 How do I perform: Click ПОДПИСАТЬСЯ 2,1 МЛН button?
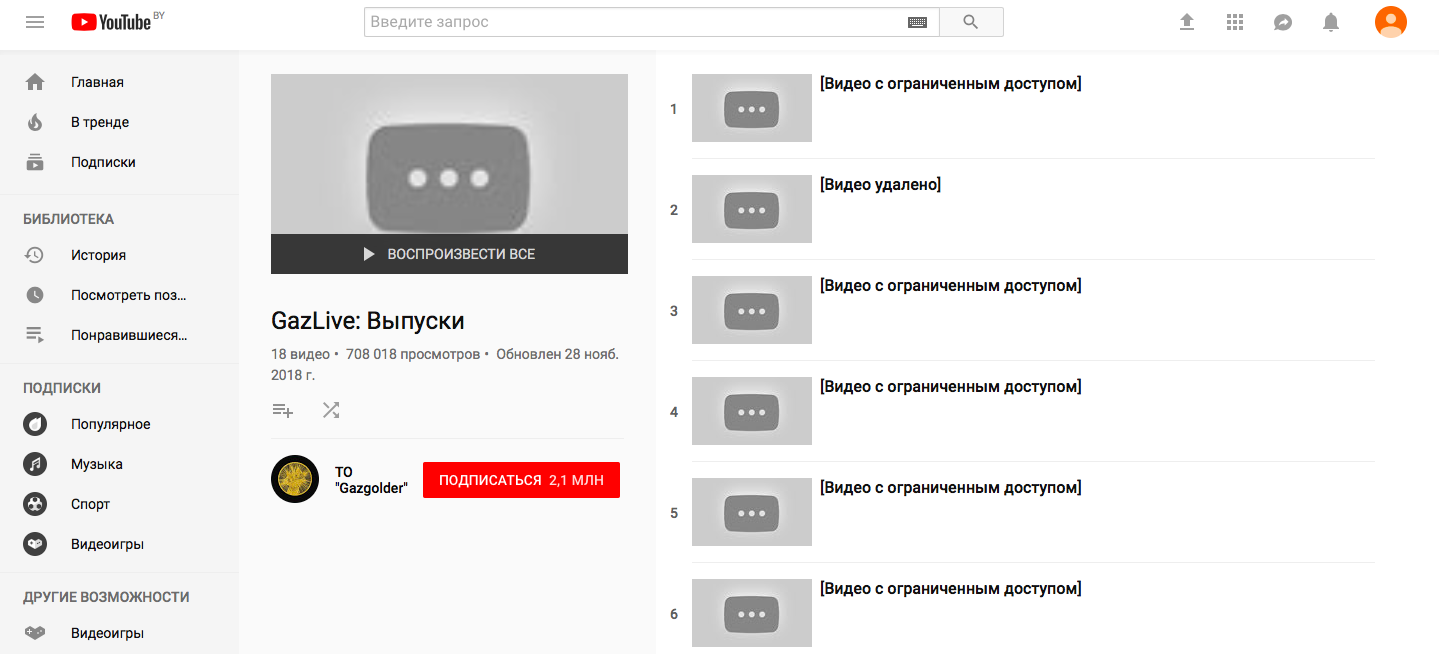[521, 480]
